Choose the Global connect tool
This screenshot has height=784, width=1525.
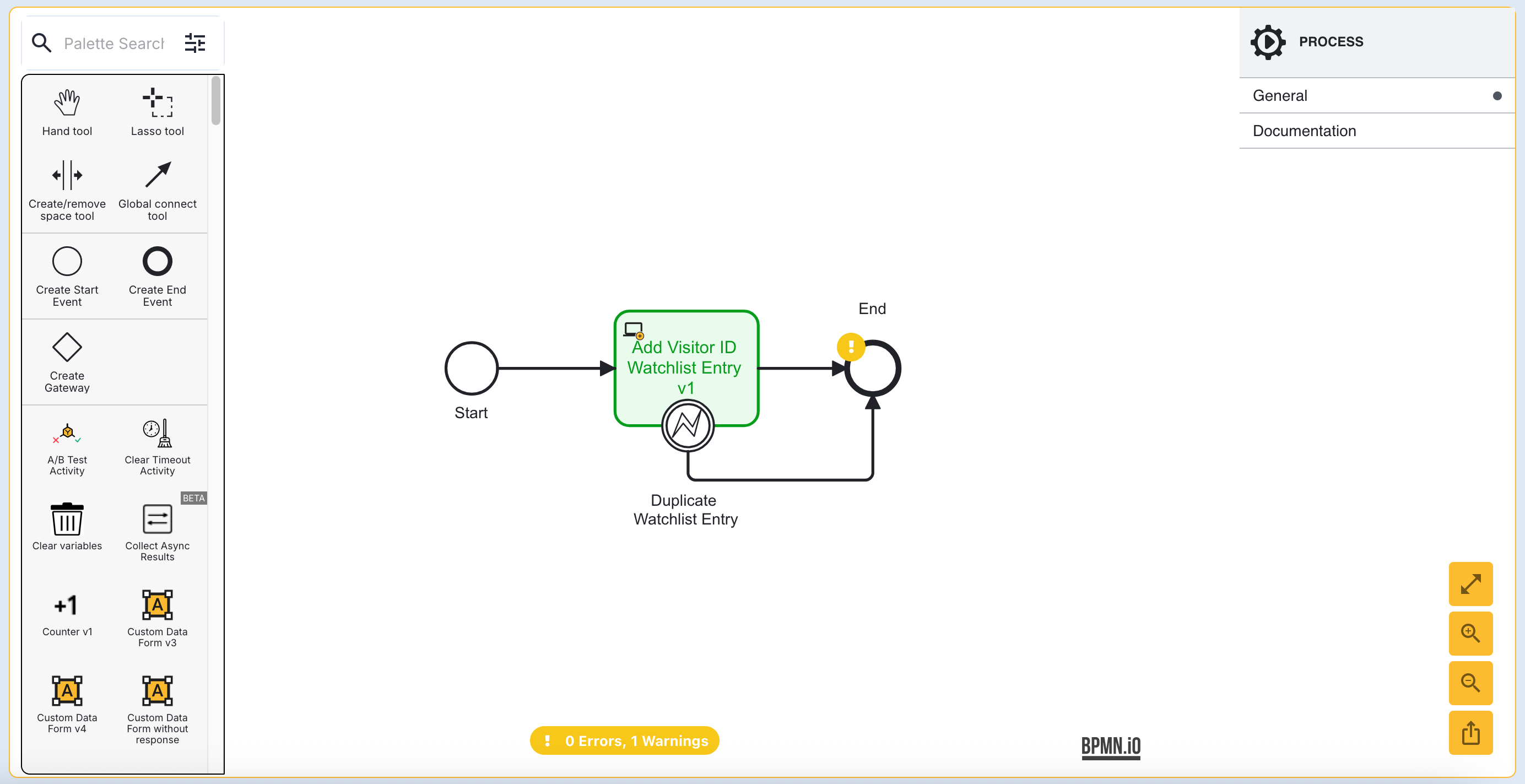[x=157, y=190]
